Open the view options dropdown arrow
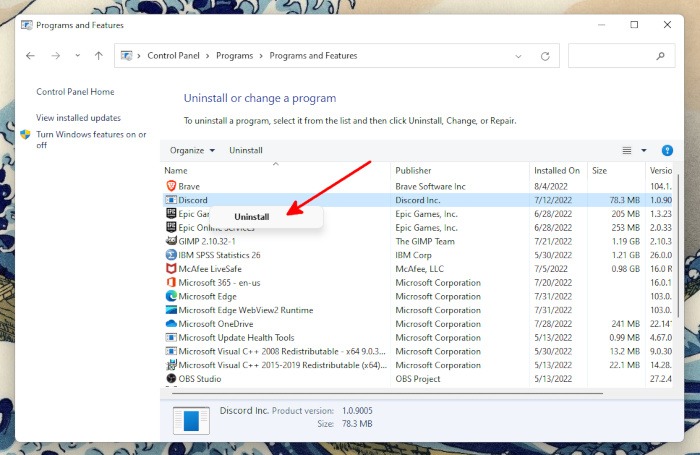 click(x=644, y=150)
